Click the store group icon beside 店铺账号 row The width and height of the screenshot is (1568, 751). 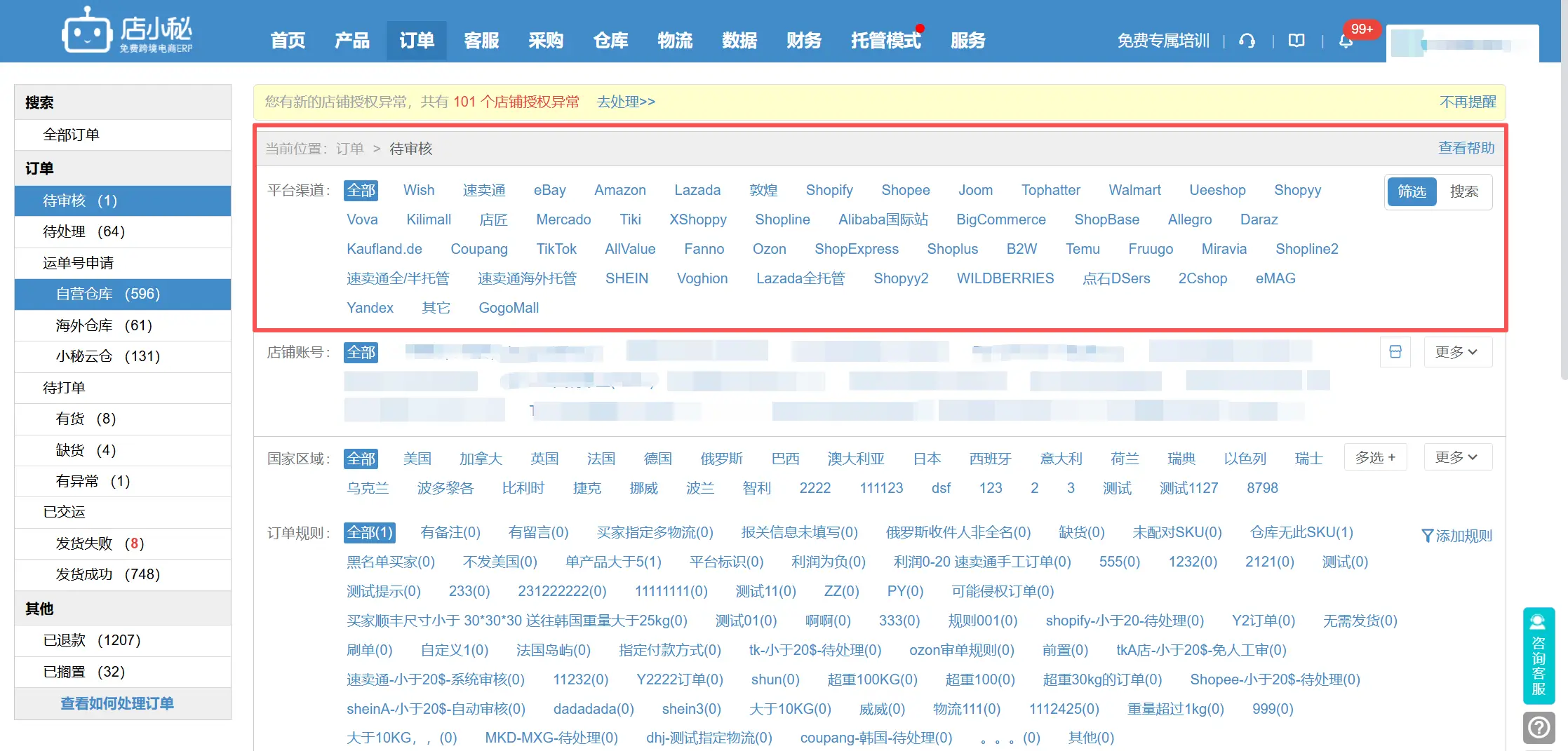click(1395, 352)
